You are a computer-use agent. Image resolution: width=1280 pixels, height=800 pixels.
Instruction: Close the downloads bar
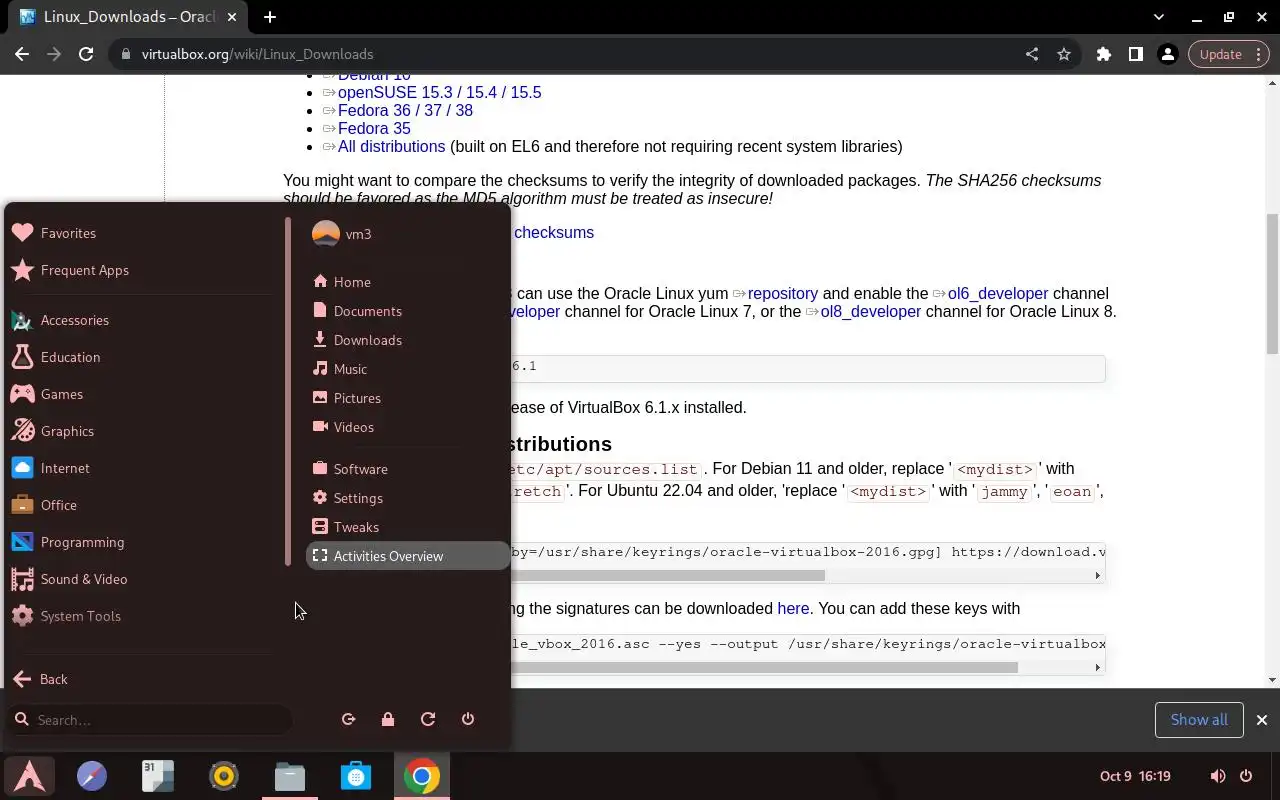(x=1262, y=720)
